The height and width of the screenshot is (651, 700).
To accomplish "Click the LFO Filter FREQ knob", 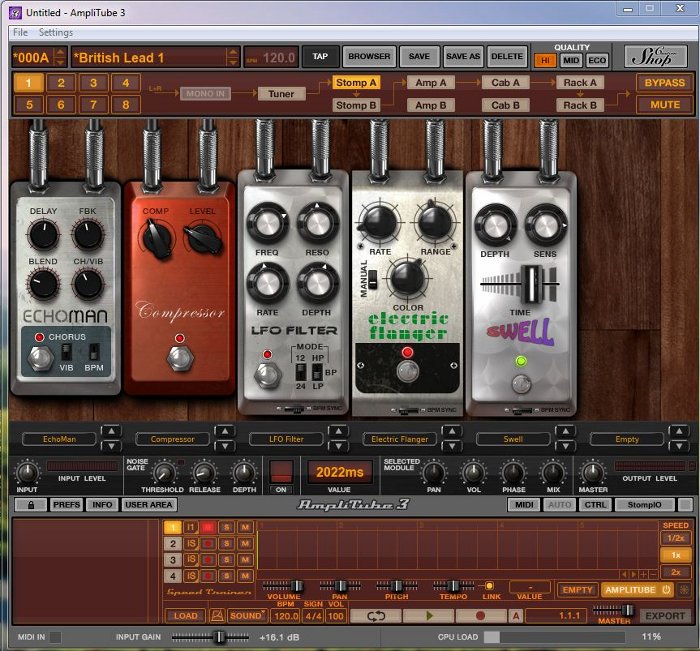I will [267, 223].
